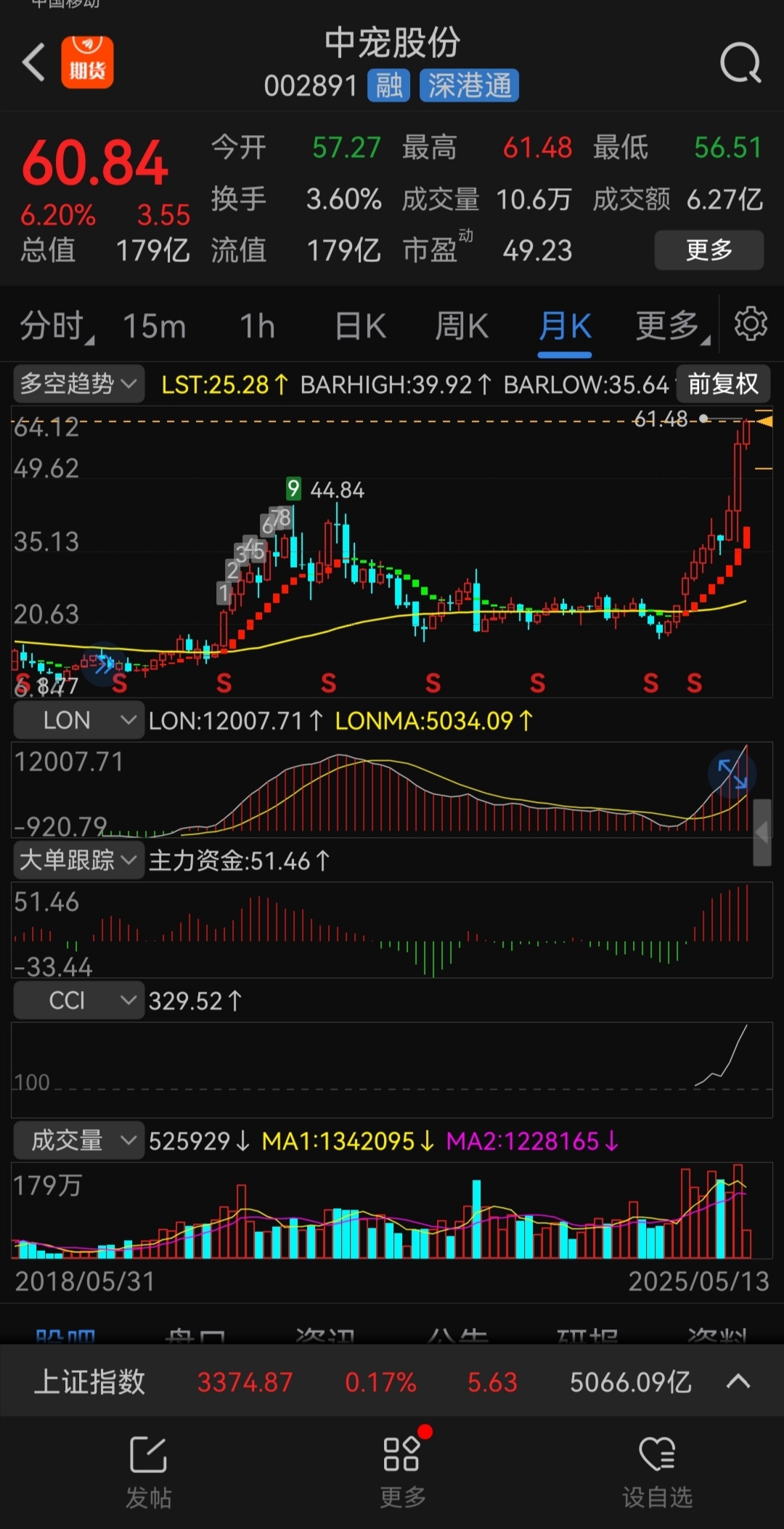Tap the diagonal expand arrows on LON chart

[x=732, y=774]
